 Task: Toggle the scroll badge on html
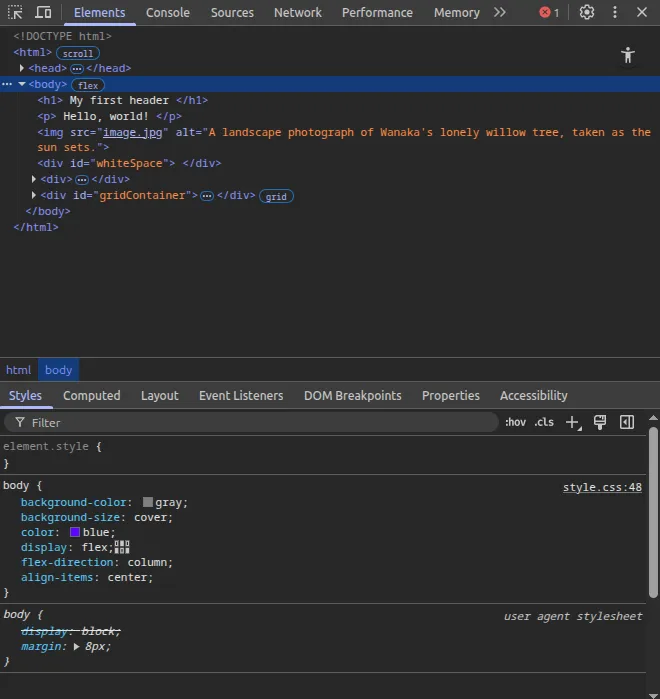pyautogui.click(x=78, y=53)
